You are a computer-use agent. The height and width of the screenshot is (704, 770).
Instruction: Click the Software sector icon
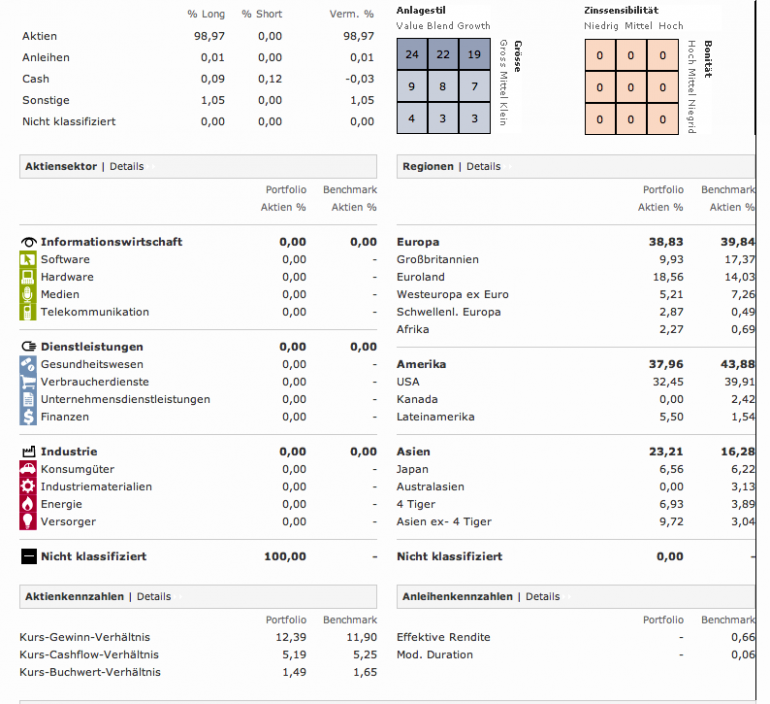(x=28, y=259)
